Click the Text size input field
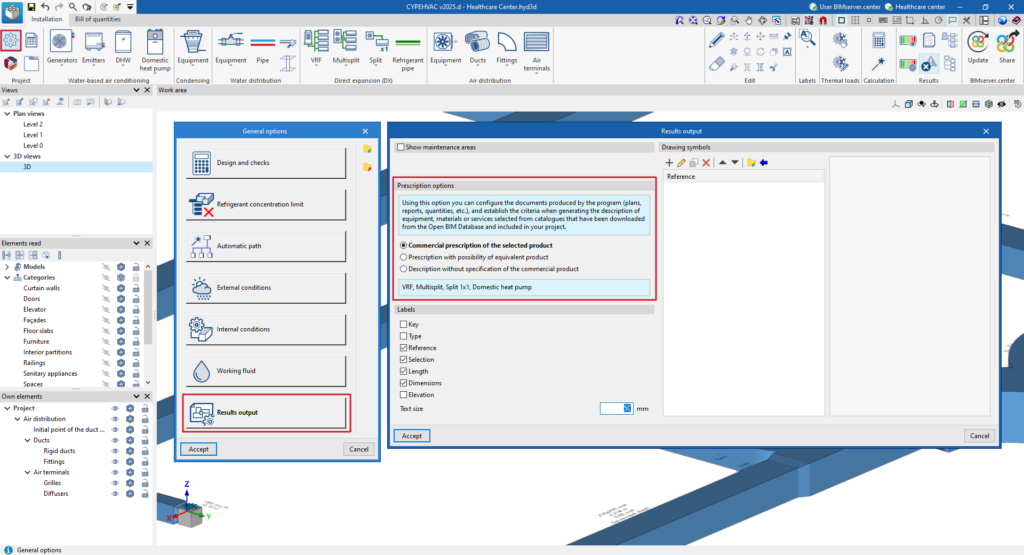 [x=616, y=408]
